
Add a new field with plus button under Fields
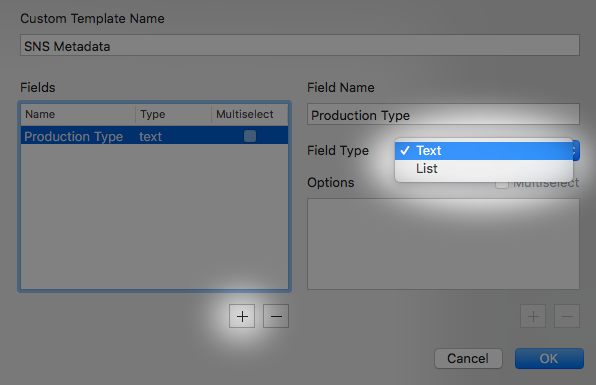pyautogui.click(x=242, y=316)
